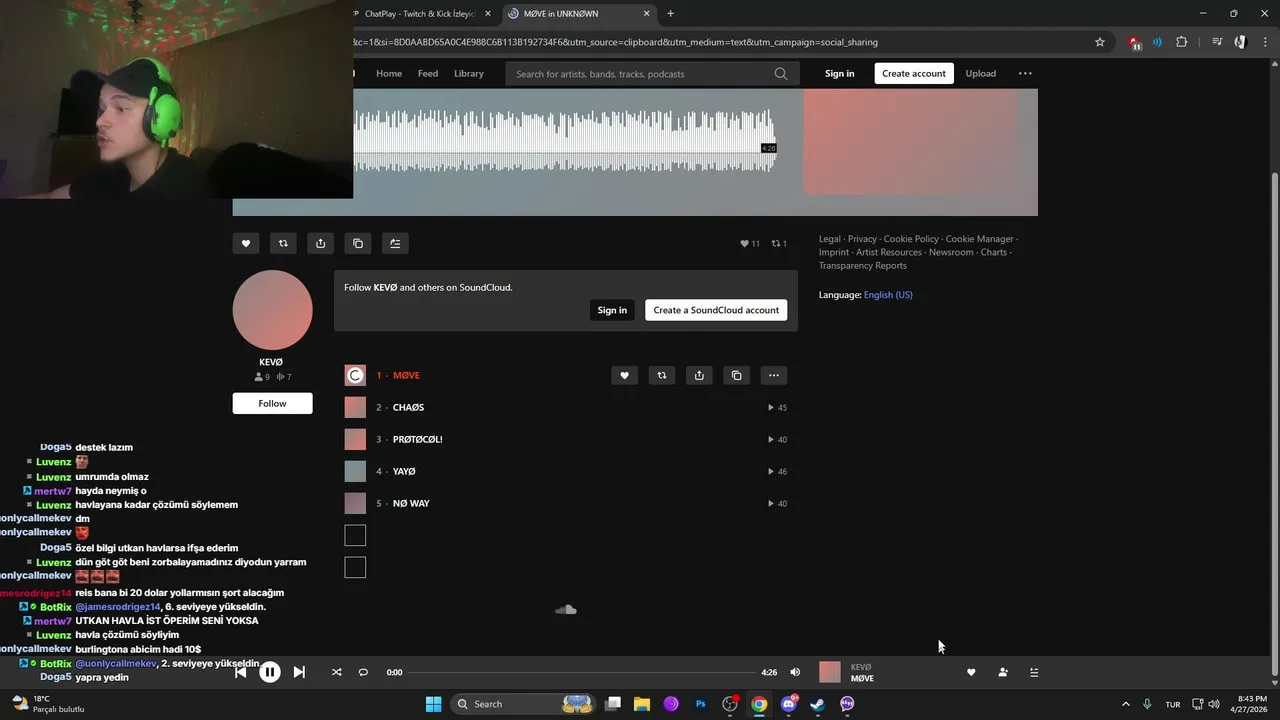Screen dimensions: 1280x720
Task: Open the Library page
Action: click(x=469, y=73)
